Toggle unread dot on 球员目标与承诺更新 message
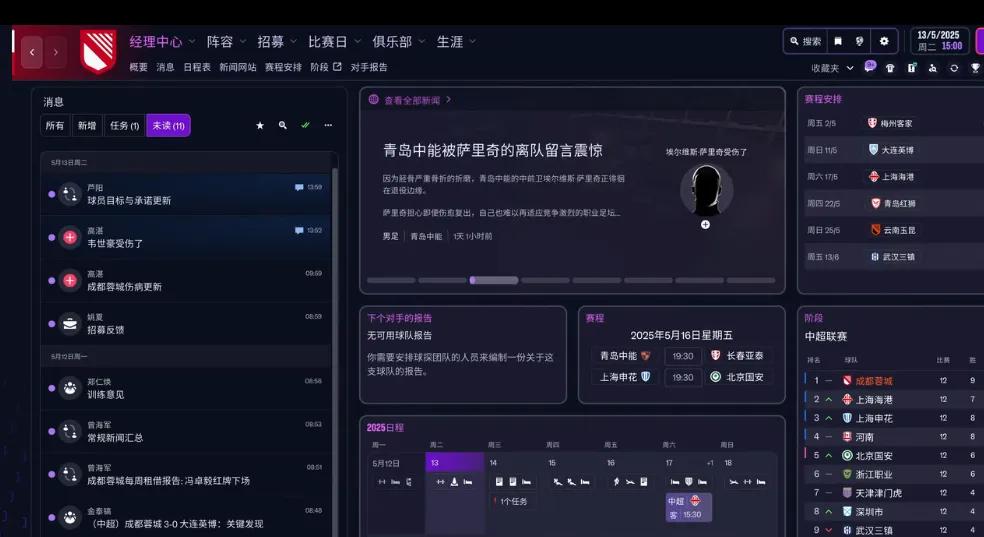Image resolution: width=984 pixels, height=537 pixels. 51,194
